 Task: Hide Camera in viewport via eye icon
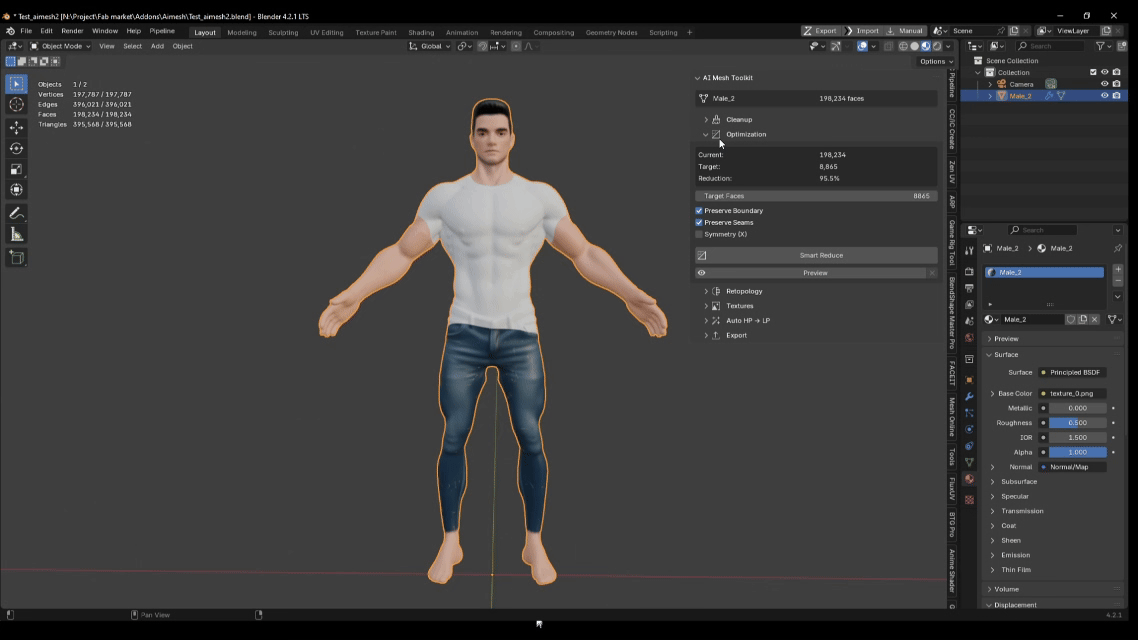pos(1105,84)
